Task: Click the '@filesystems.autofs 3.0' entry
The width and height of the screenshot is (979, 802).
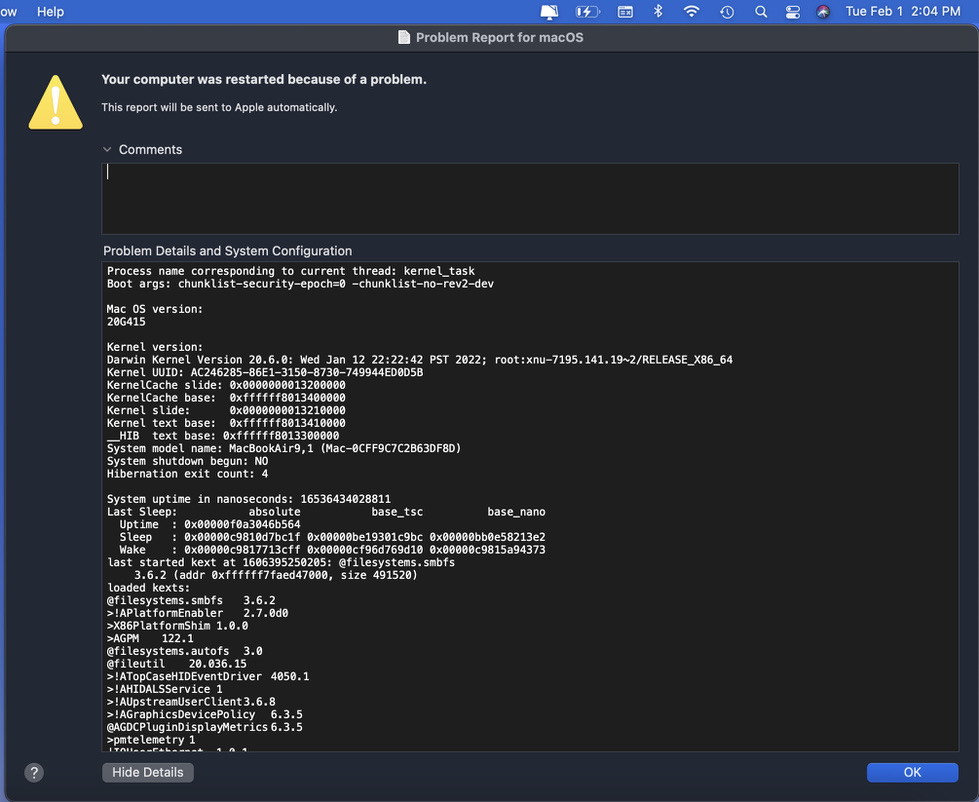Action: (x=185, y=651)
